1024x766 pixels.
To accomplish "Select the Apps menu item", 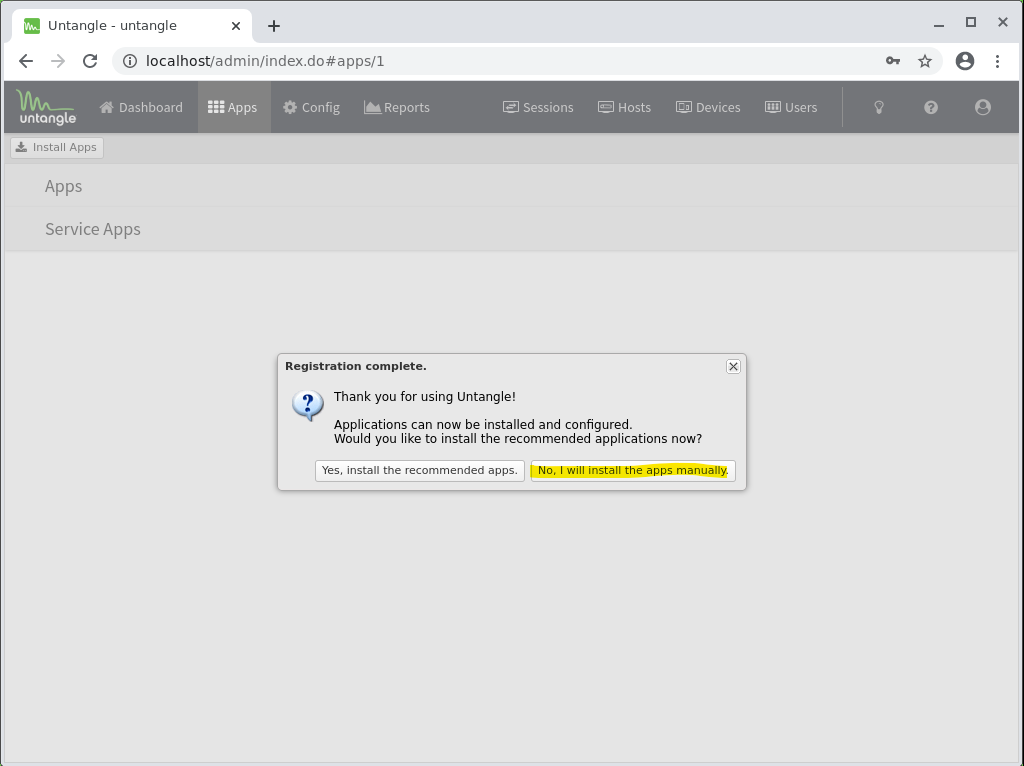I will click(232, 107).
